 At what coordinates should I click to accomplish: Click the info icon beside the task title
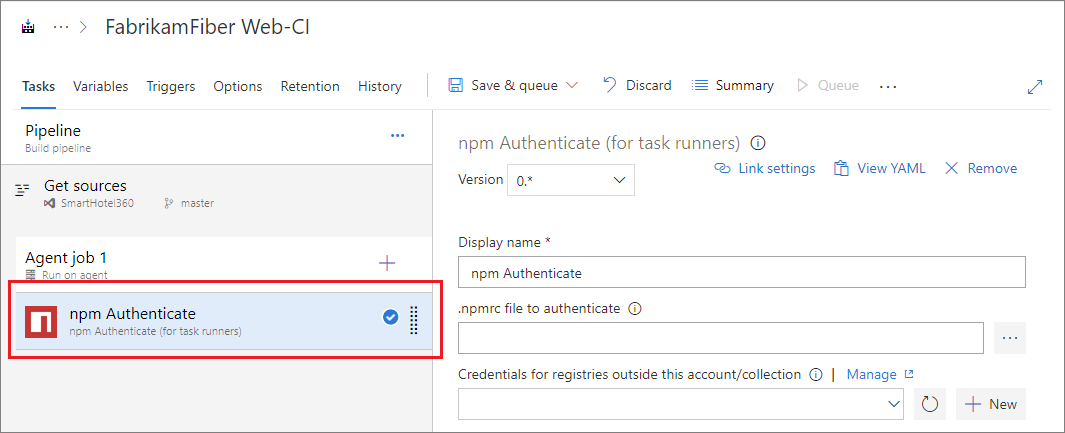[x=758, y=142]
